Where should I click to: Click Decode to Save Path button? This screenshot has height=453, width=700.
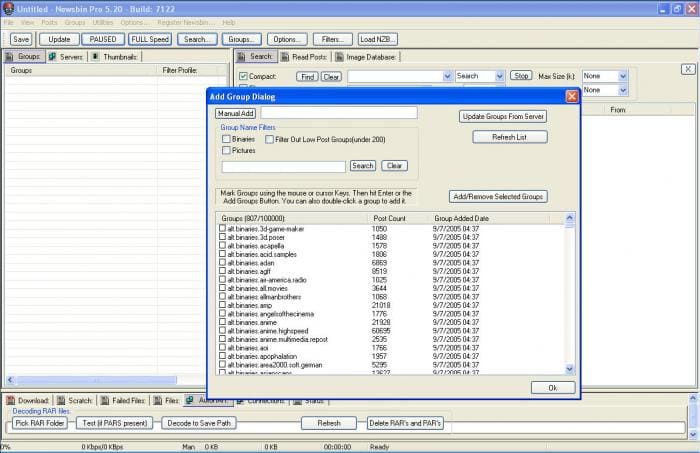click(x=199, y=423)
